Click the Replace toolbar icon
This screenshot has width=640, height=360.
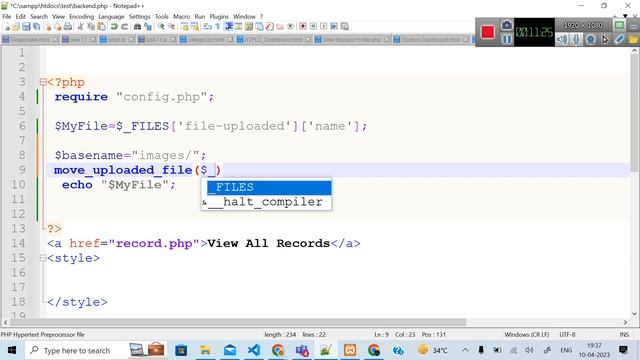coord(148,27)
